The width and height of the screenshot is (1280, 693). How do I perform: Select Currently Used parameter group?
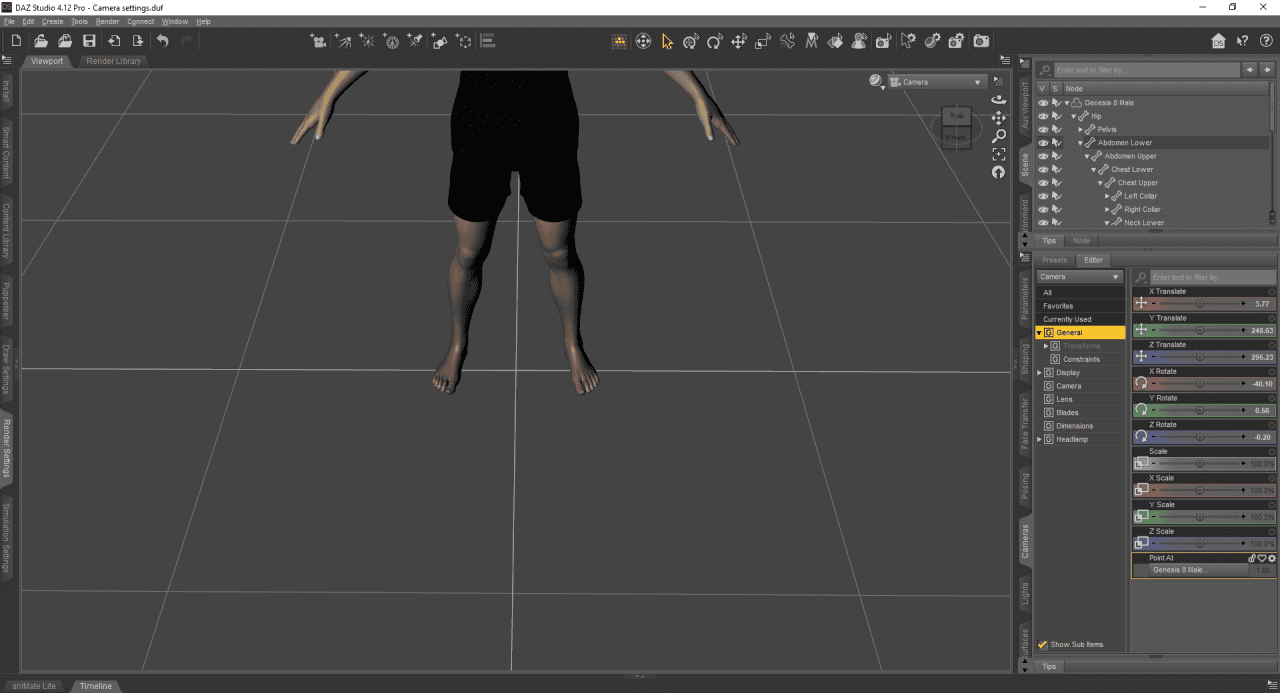pyautogui.click(x=1069, y=318)
